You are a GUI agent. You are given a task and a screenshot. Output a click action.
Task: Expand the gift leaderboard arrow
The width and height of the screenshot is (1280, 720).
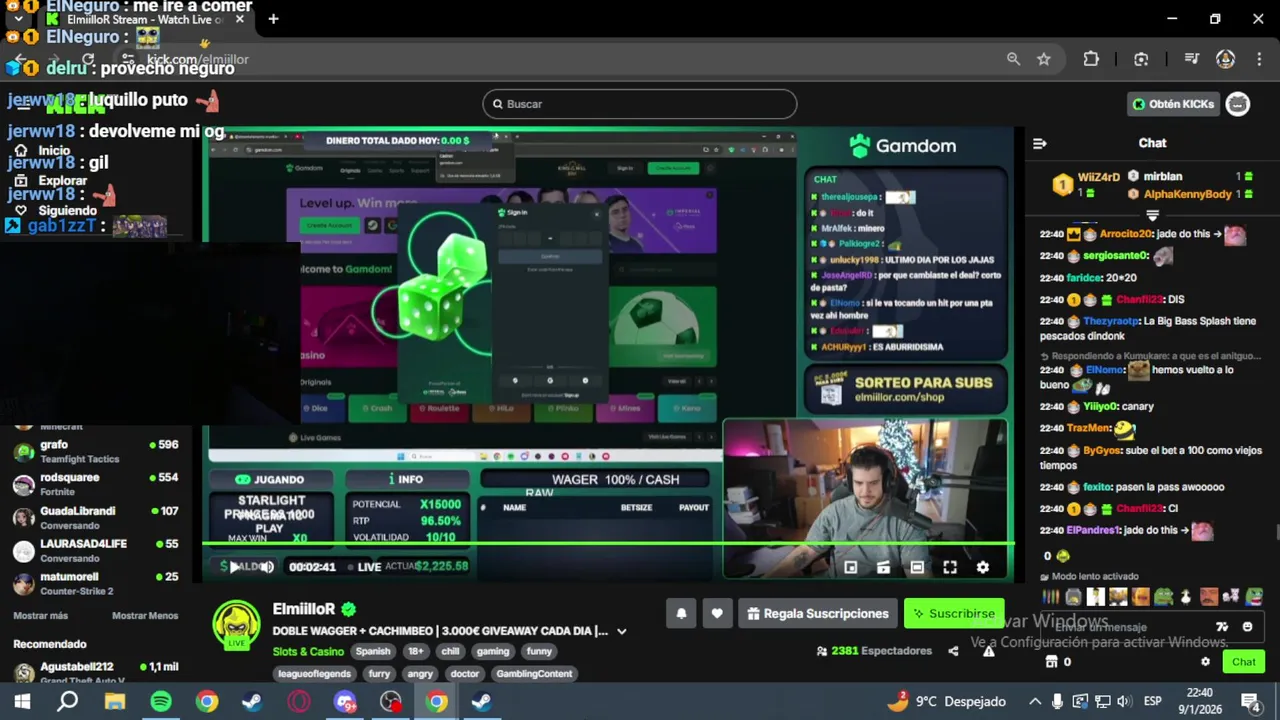(1152, 215)
